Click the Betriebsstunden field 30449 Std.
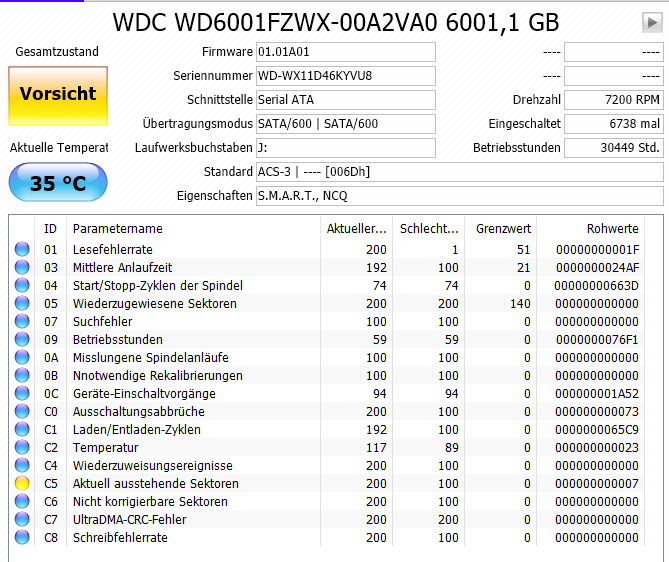669x562 pixels. (x=614, y=148)
